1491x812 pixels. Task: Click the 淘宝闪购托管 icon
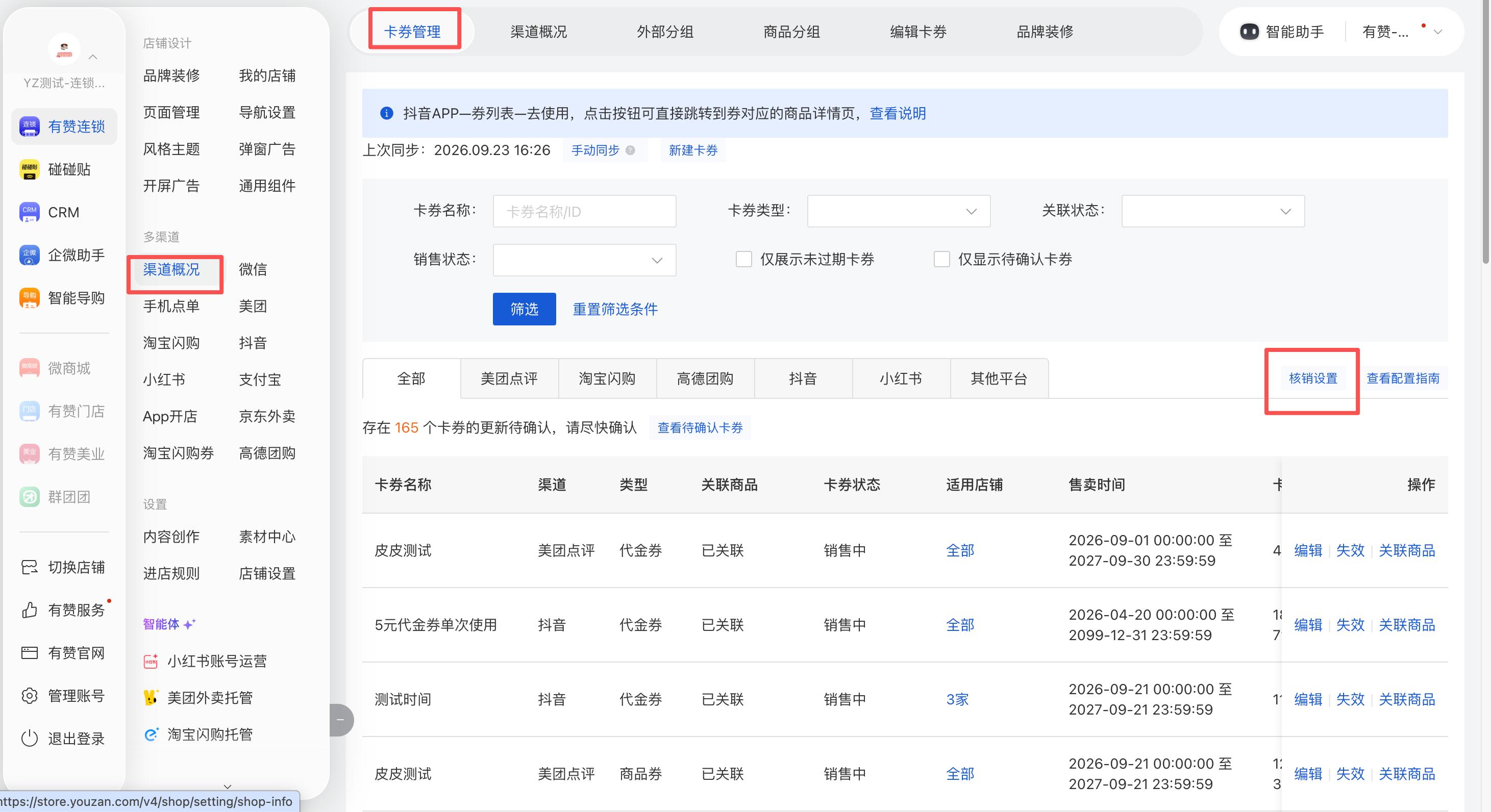tap(151, 734)
